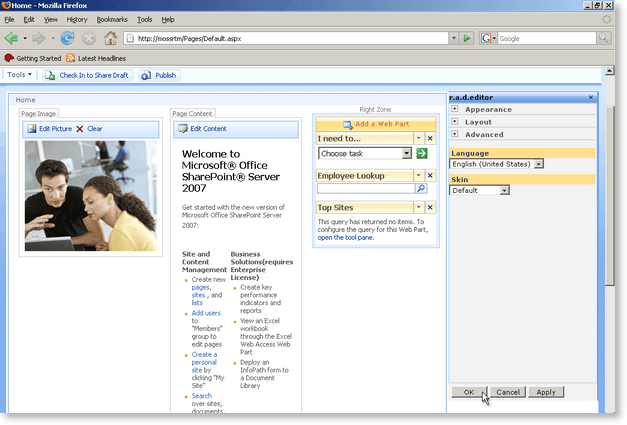The width and height of the screenshot is (627, 425).
Task: Click the Employee Lookup text field
Action: [x=366, y=188]
